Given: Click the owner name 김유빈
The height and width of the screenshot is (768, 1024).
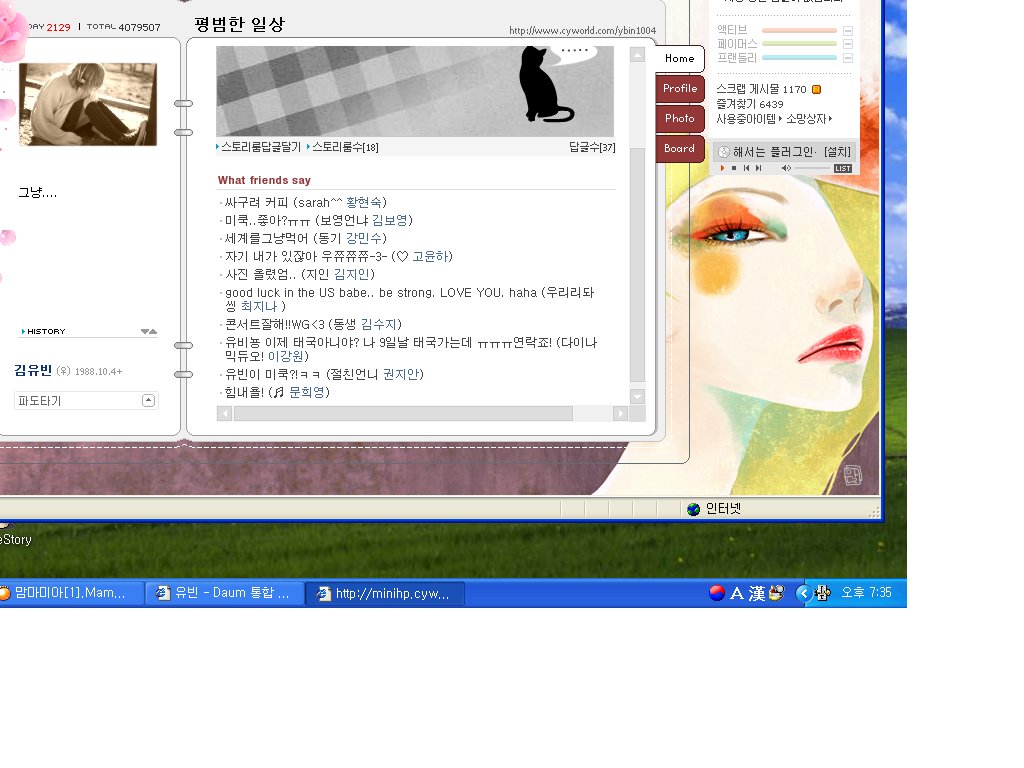Looking at the screenshot, I should point(33,370).
